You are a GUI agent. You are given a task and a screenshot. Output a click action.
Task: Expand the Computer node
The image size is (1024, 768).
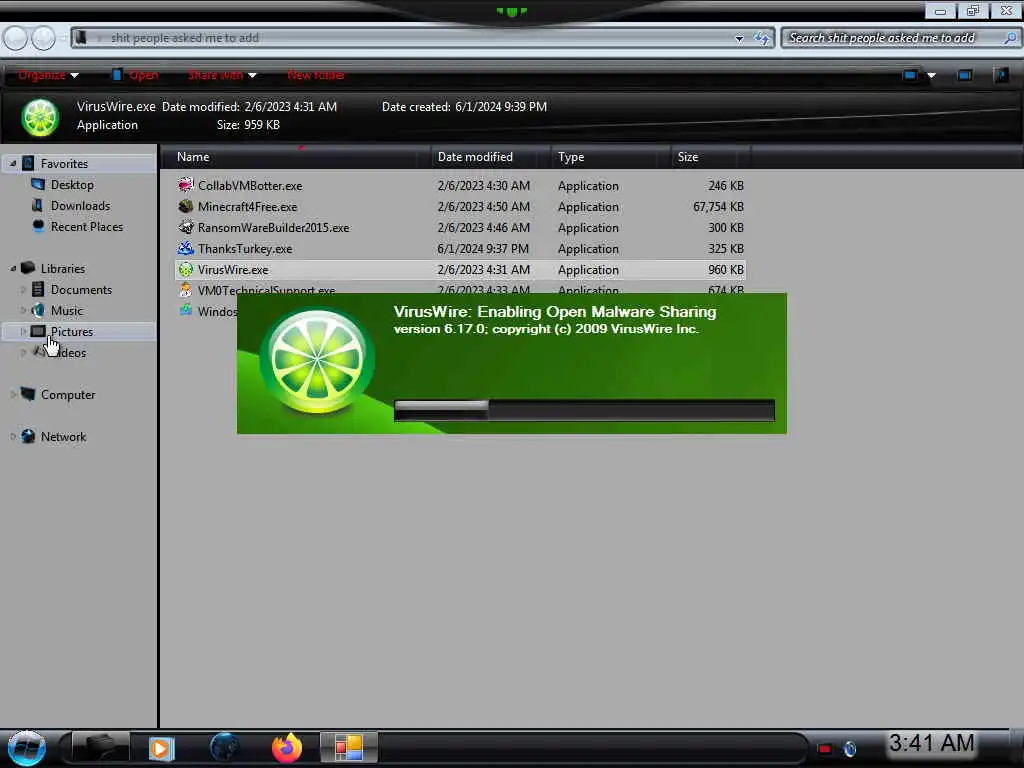click(12, 394)
